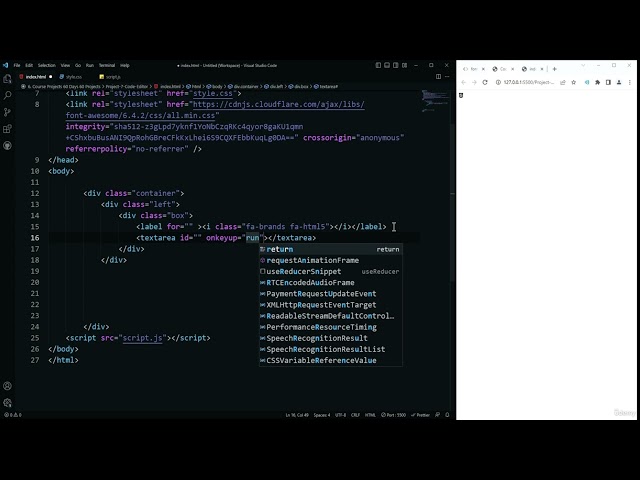The width and height of the screenshot is (640, 480).
Task: Click the Prettier status bar item
Action: pyautogui.click(x=420, y=415)
